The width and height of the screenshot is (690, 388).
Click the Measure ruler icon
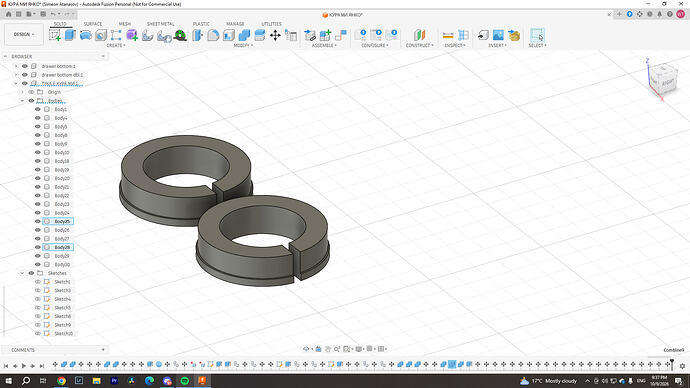tap(448, 35)
